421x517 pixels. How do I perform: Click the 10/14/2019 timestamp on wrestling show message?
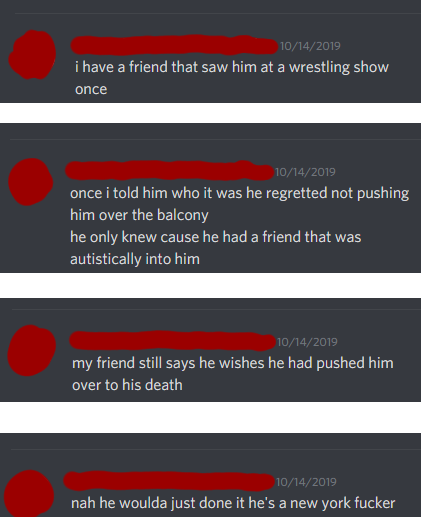pos(310,46)
